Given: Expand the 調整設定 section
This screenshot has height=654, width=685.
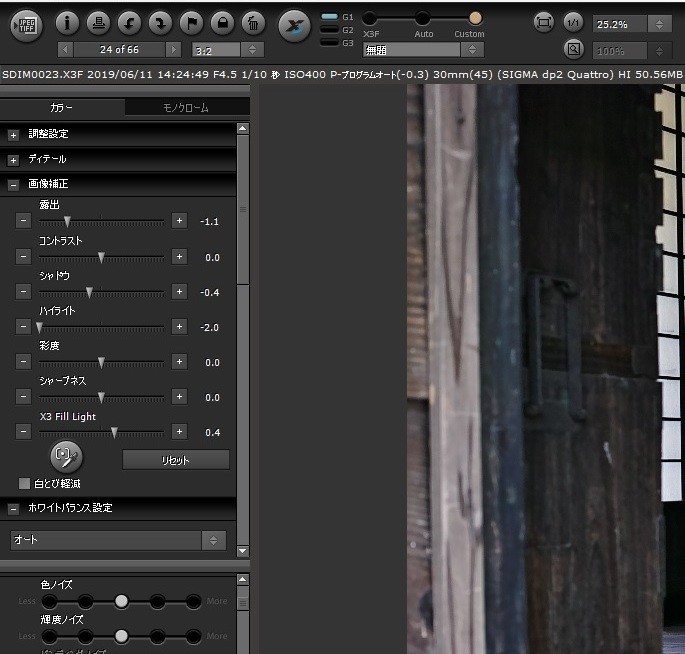Looking at the screenshot, I should coord(13,135).
